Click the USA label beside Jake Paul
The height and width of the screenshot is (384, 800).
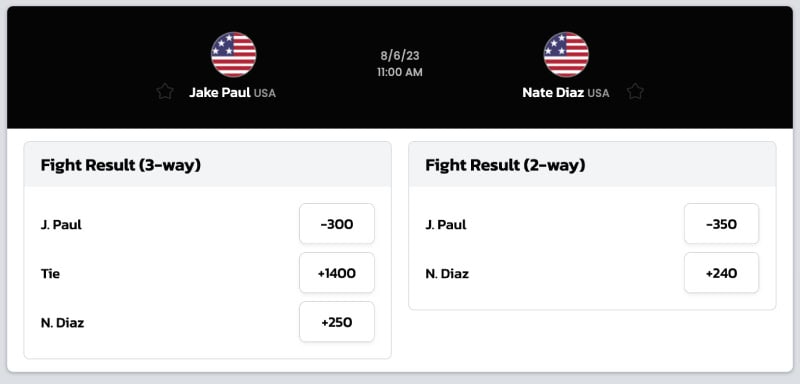265,93
